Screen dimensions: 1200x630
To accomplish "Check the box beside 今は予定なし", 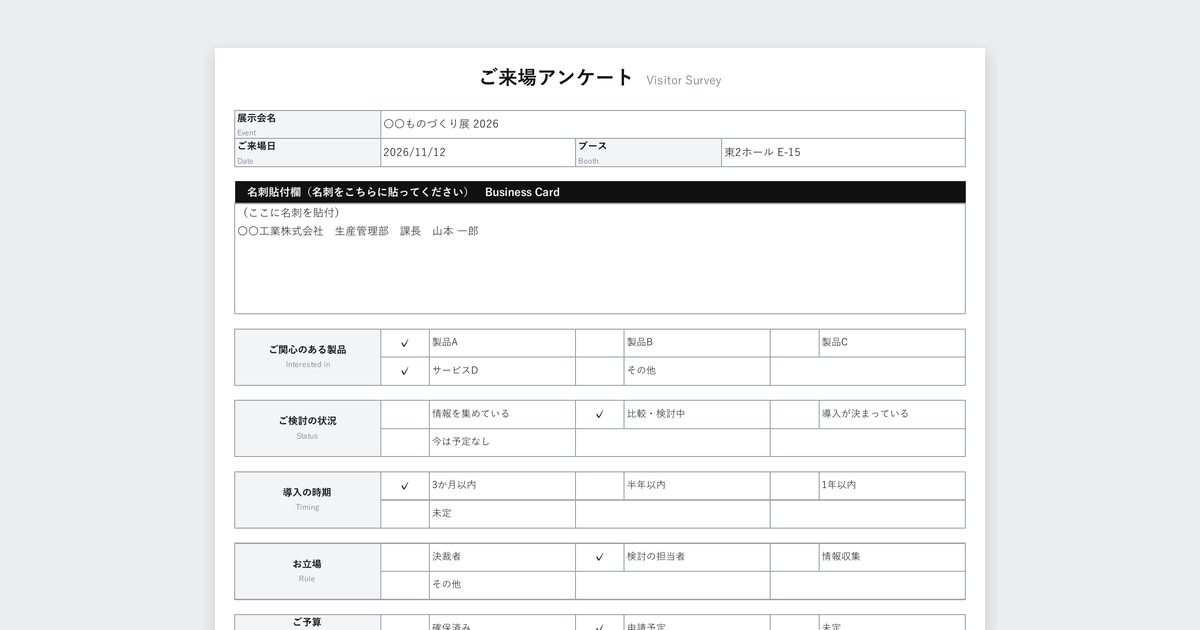I will pos(405,442).
